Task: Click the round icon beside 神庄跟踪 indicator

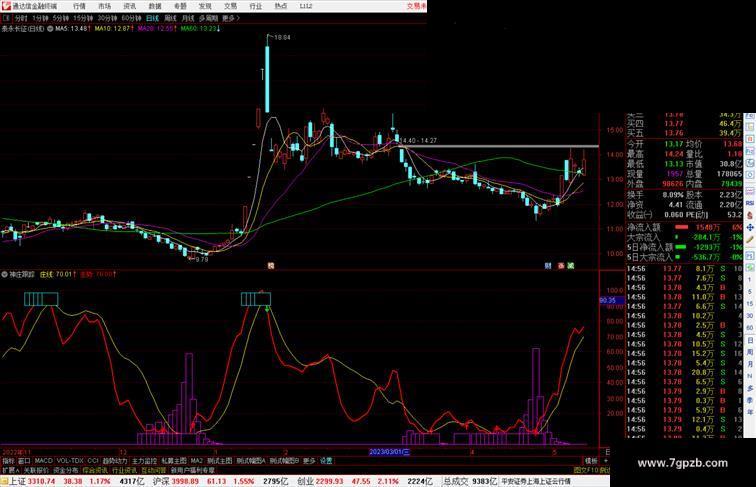Action: 4,274
